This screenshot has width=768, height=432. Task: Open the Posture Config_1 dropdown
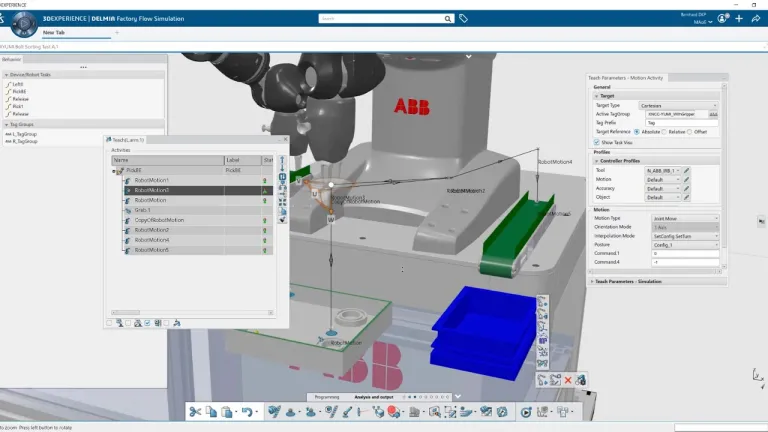click(x=685, y=245)
